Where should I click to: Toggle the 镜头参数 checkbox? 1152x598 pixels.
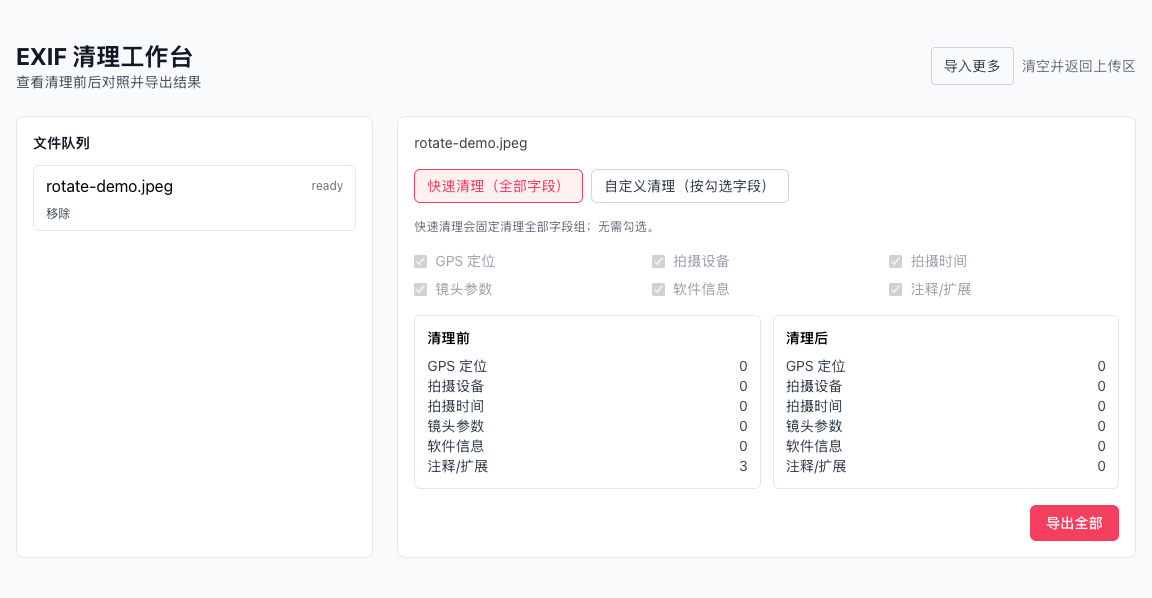tap(421, 289)
